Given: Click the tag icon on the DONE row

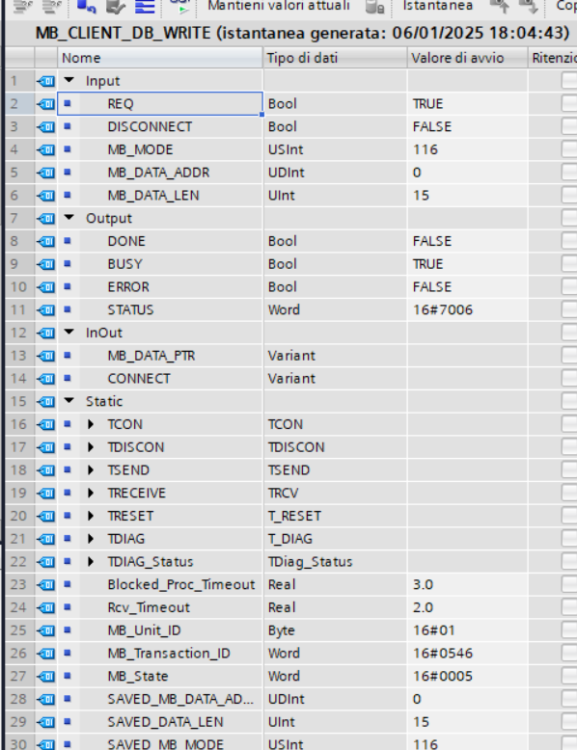Looking at the screenshot, I should pyautogui.click(x=46, y=242).
